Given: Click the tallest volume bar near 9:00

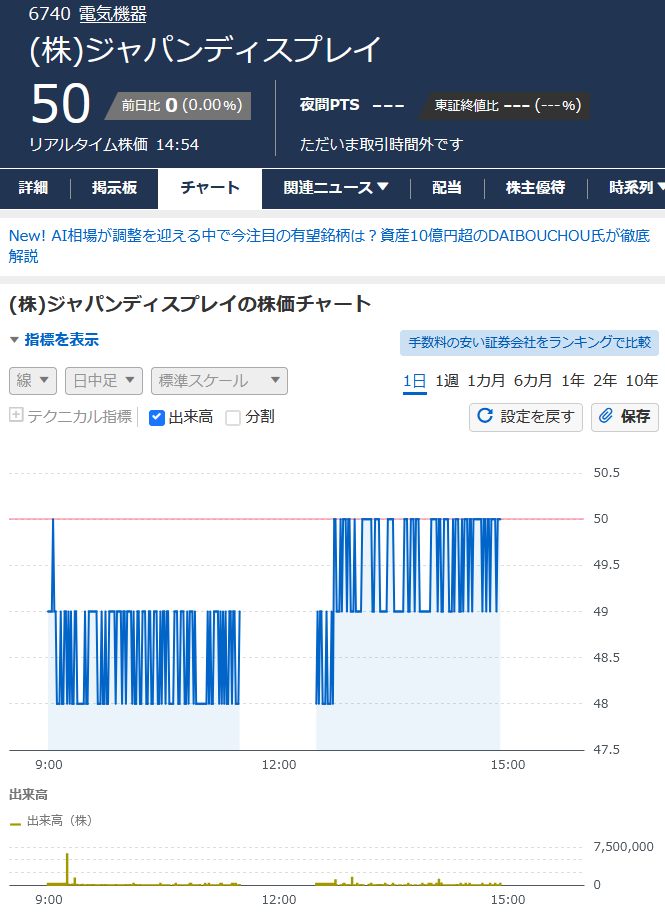Looking at the screenshot, I should (x=67, y=869).
